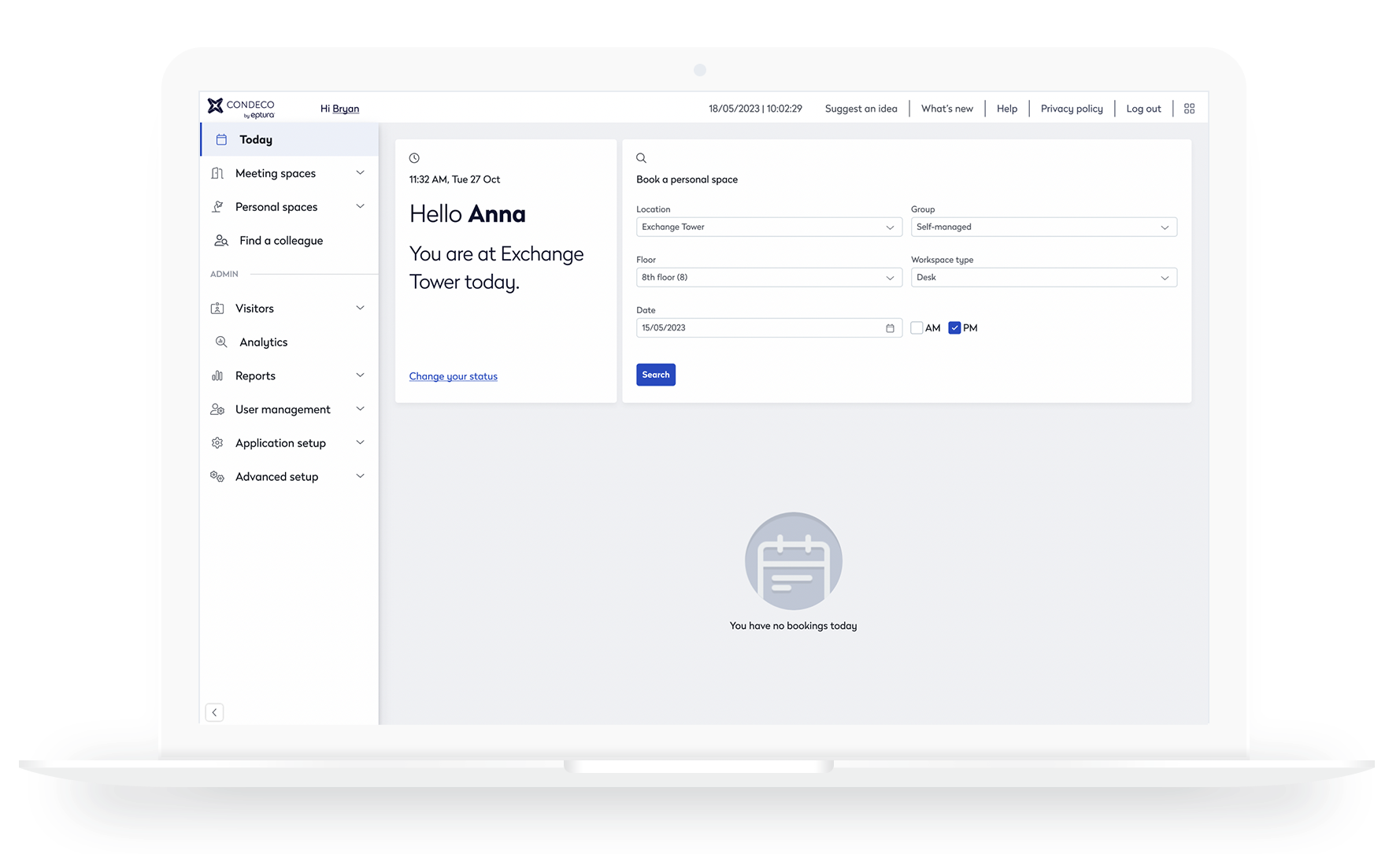Viewport: 1400px width, 854px height.
Task: Click the 'Book a personal space' heading
Action: point(687,179)
